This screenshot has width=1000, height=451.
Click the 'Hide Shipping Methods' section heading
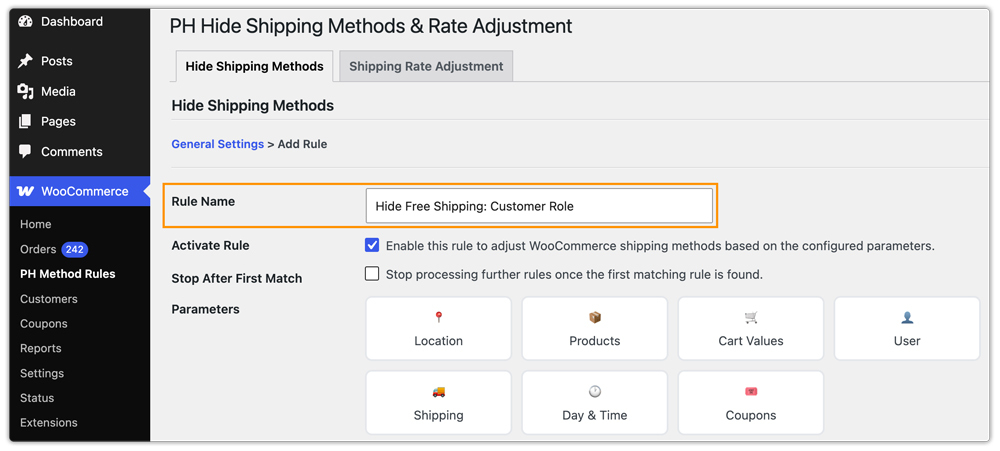pyautogui.click(x=253, y=105)
